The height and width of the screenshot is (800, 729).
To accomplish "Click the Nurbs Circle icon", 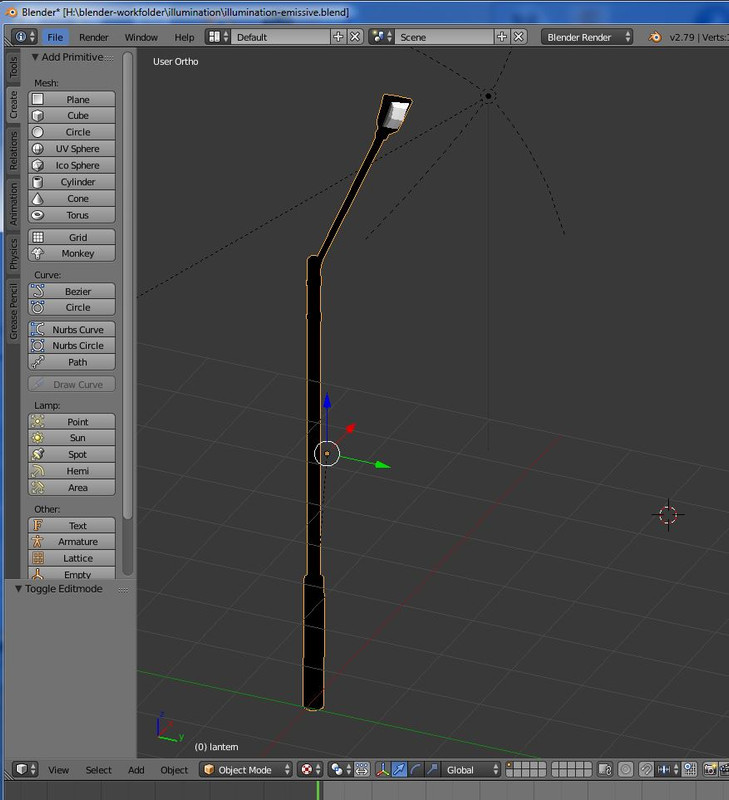I will [38, 345].
